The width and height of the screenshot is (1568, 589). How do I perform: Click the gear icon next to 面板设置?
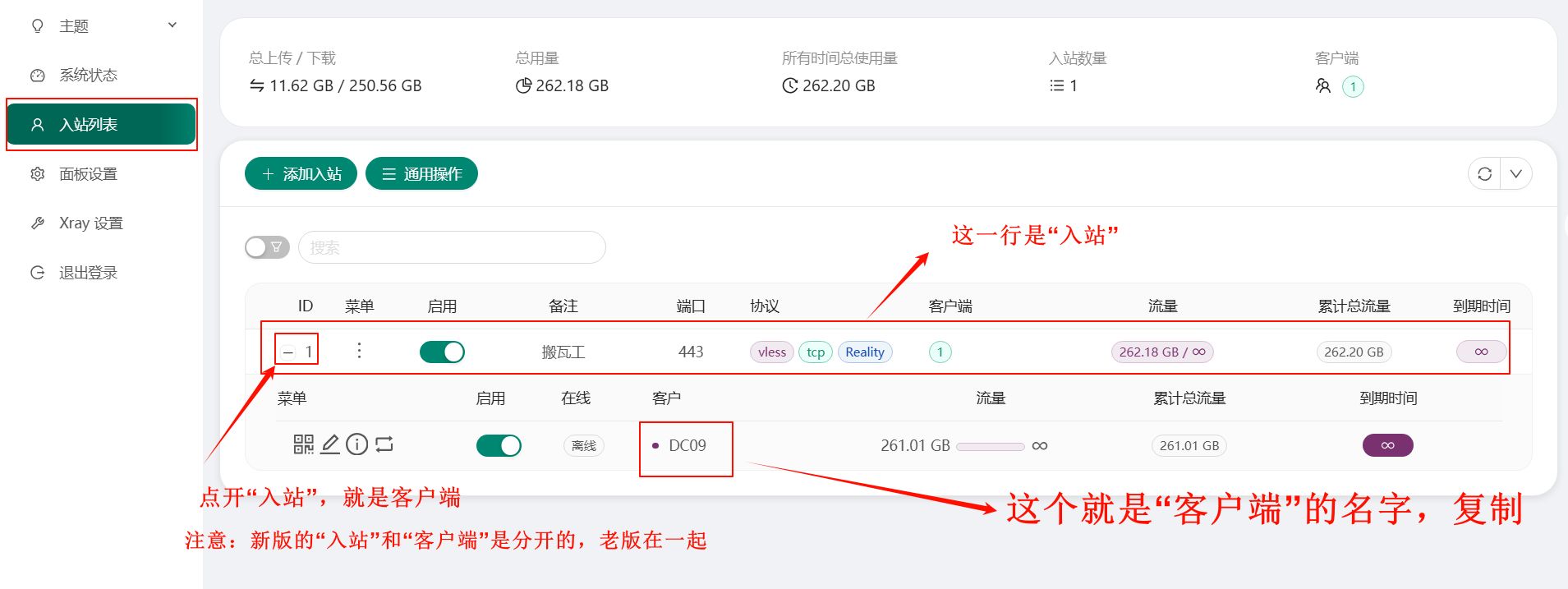pyautogui.click(x=37, y=173)
